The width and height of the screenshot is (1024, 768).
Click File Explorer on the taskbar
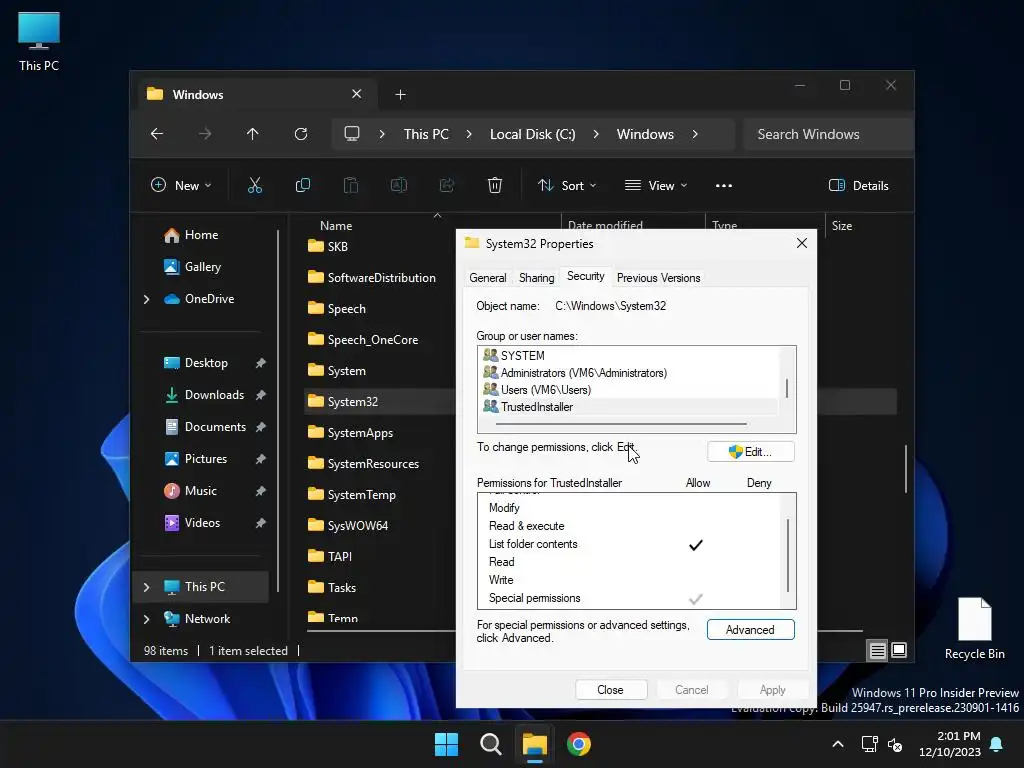coord(534,744)
